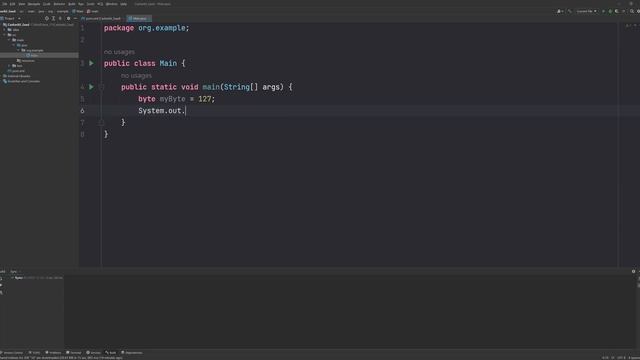Select the Main class in project tree
This screenshot has width=640, height=360.
tap(33, 55)
